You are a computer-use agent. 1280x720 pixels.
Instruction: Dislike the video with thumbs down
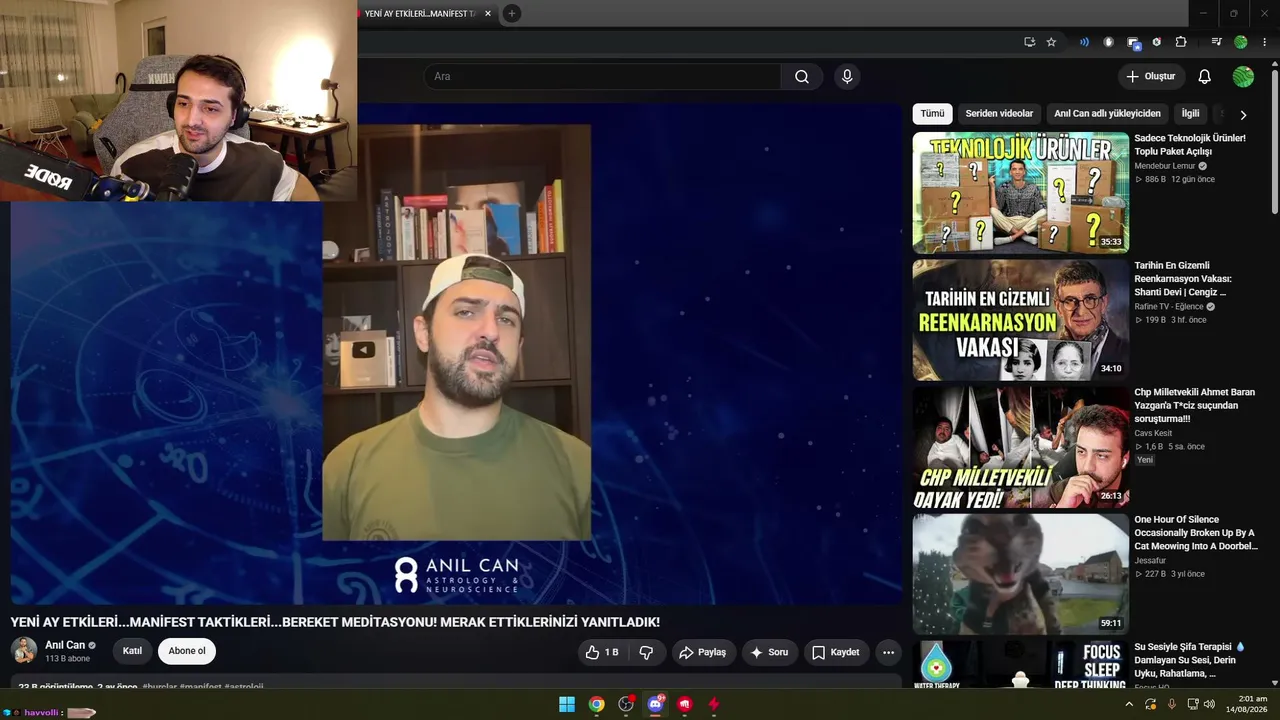pyautogui.click(x=646, y=652)
